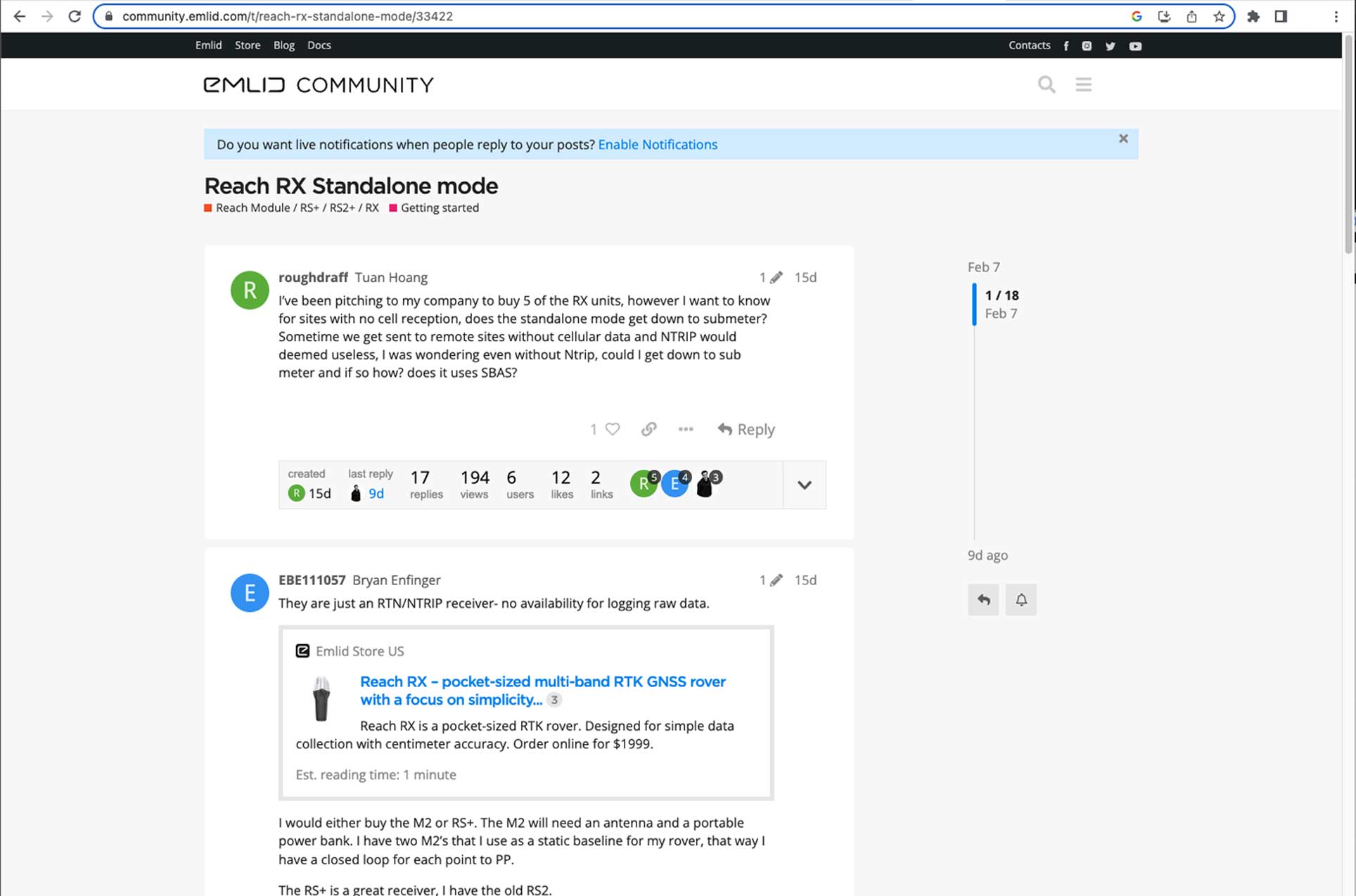Open the Docs menu item
Image resolution: width=1356 pixels, height=896 pixels.
(x=319, y=45)
